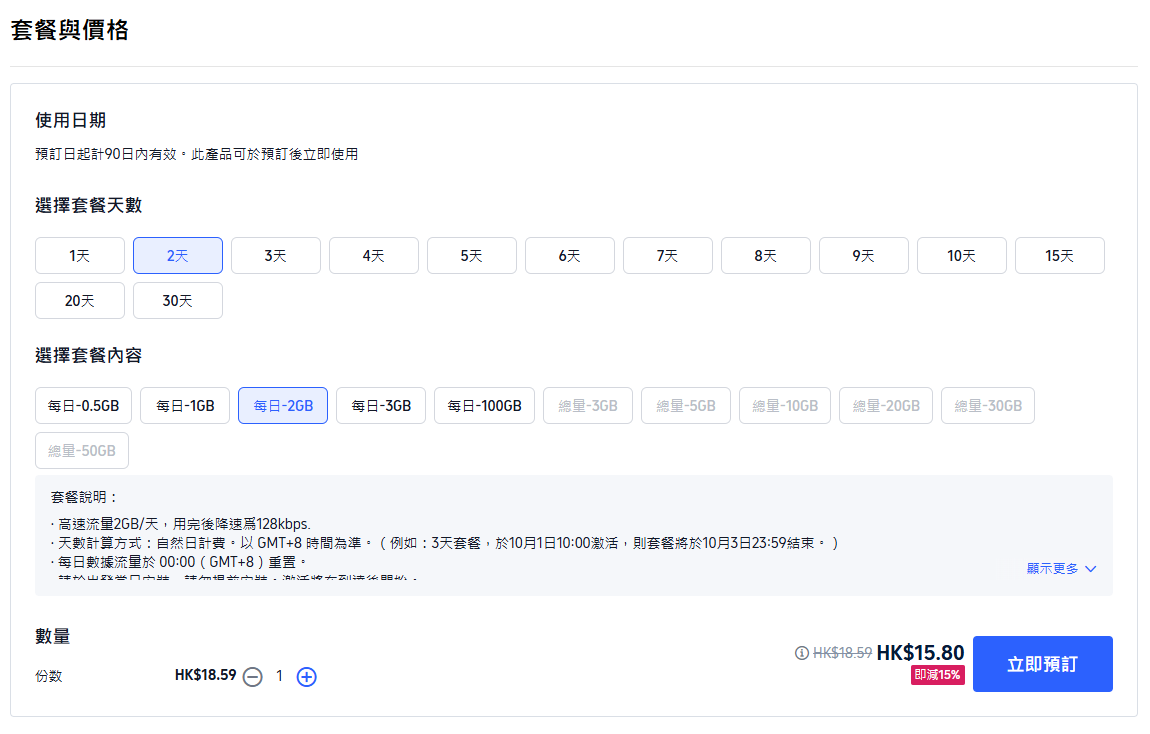Click the 預訂日起計90日內有效 validity note
1150x734 pixels.
[197, 154]
